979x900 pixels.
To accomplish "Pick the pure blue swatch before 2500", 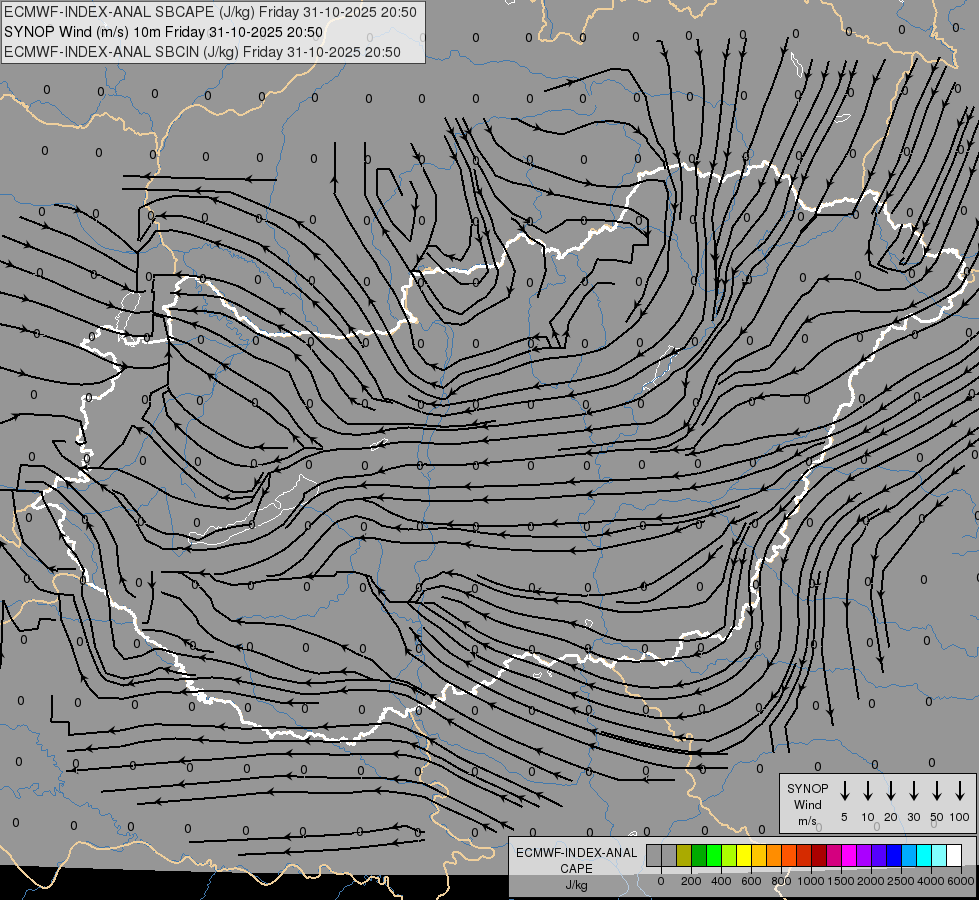I will click(894, 855).
